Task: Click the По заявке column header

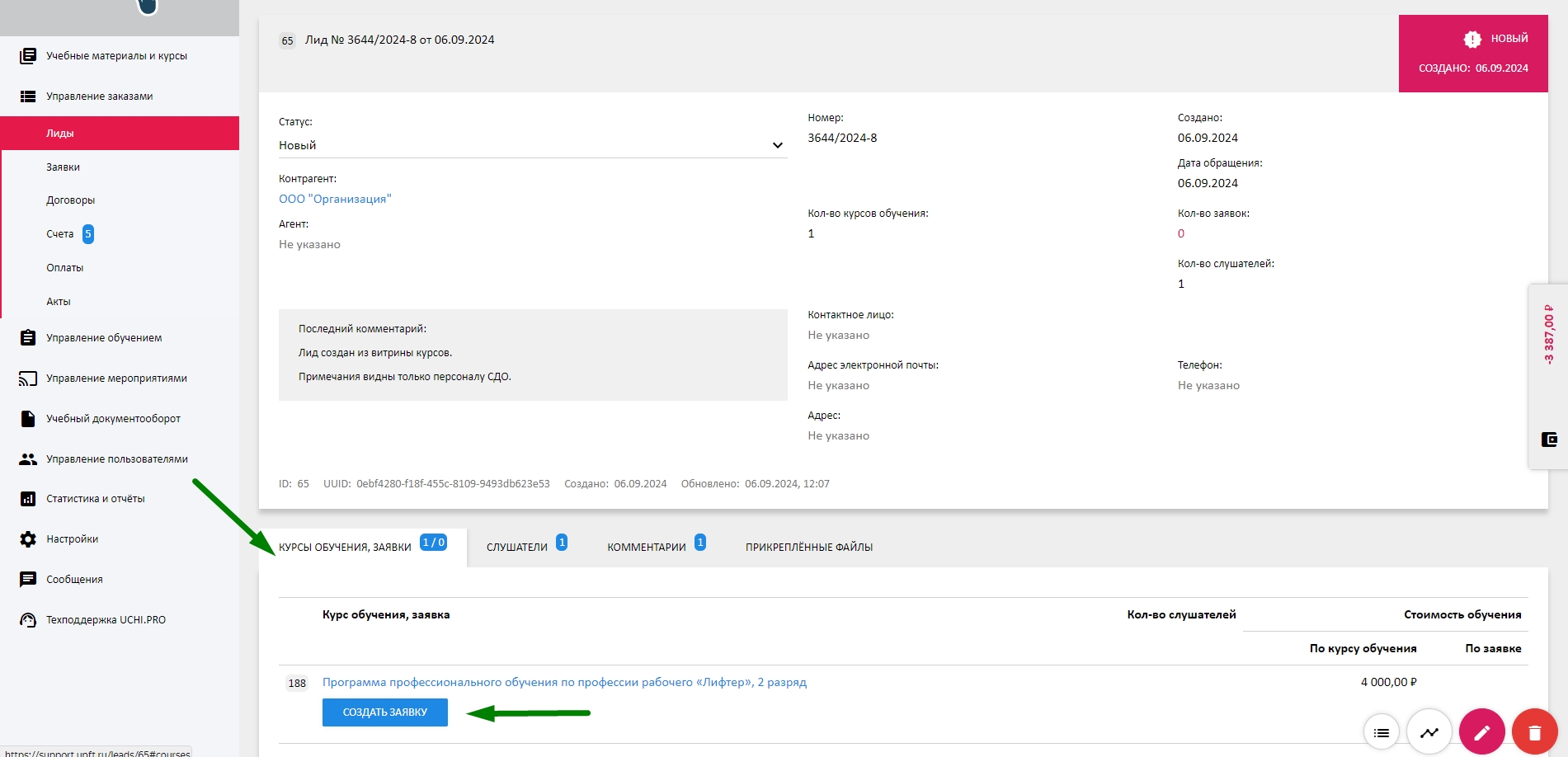Action: pyautogui.click(x=1493, y=649)
